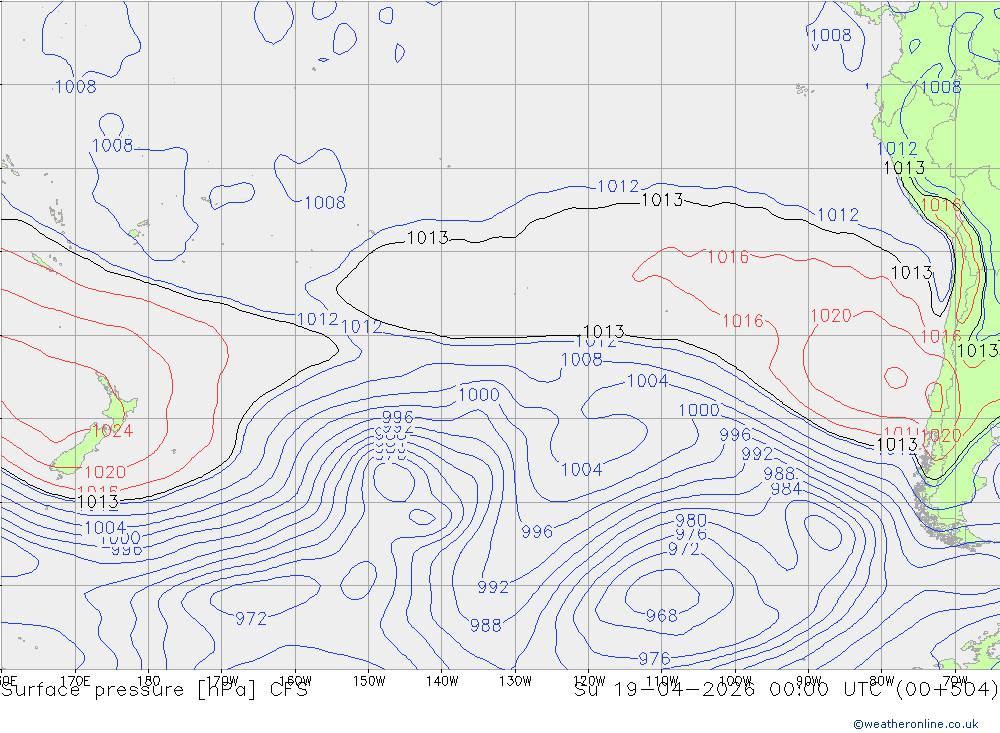The width and height of the screenshot is (1000, 733).
Task: Click the 180 longitude label
Action: click(149, 681)
